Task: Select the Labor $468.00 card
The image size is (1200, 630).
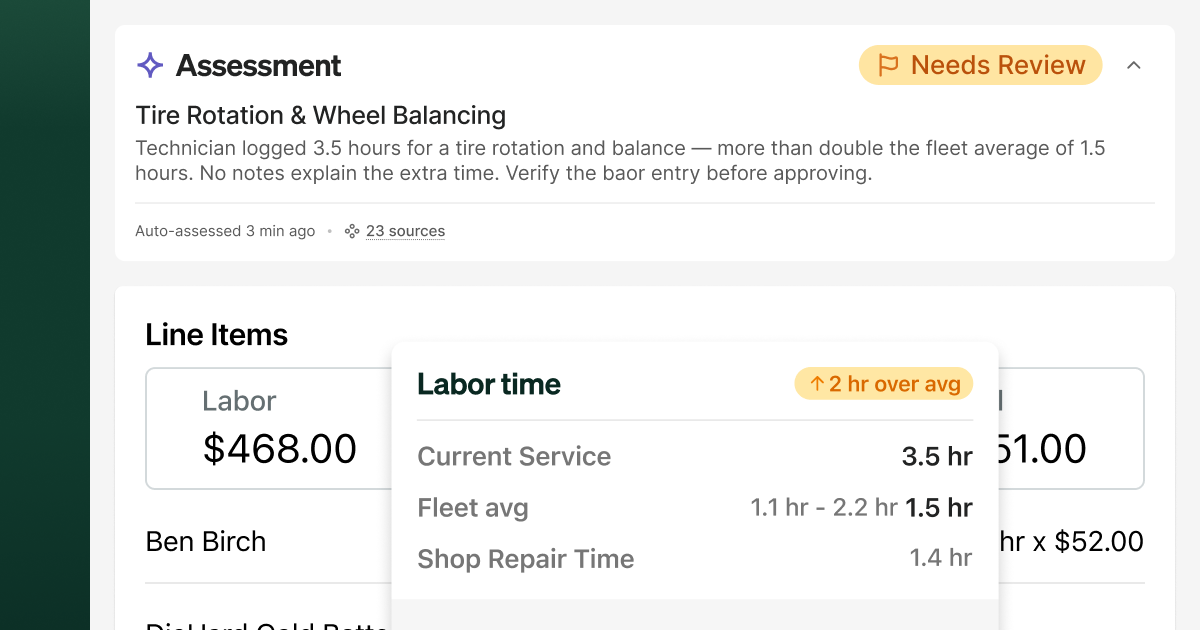Action: 270,428
